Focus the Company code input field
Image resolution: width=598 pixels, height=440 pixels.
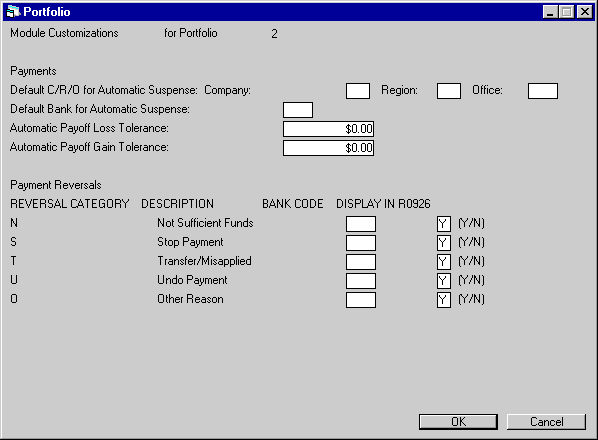pos(358,91)
